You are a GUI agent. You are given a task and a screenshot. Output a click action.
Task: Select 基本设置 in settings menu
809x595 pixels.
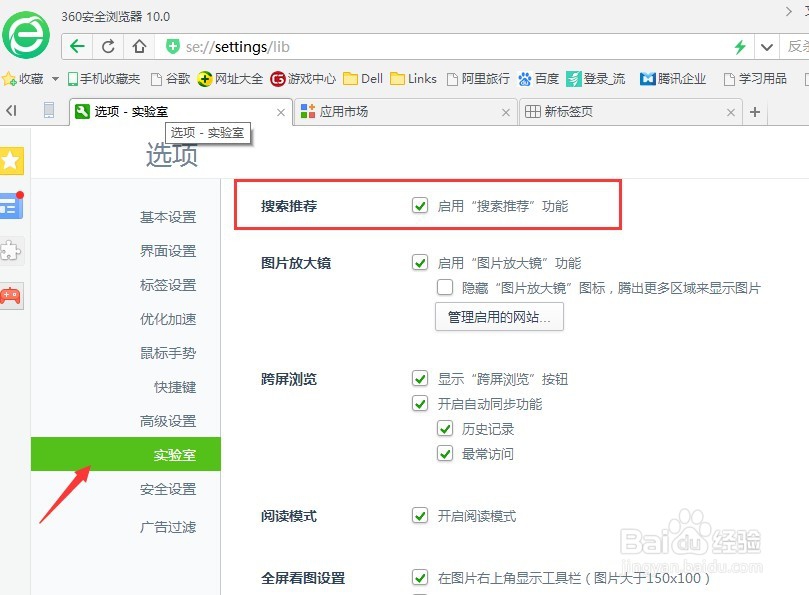click(x=168, y=217)
